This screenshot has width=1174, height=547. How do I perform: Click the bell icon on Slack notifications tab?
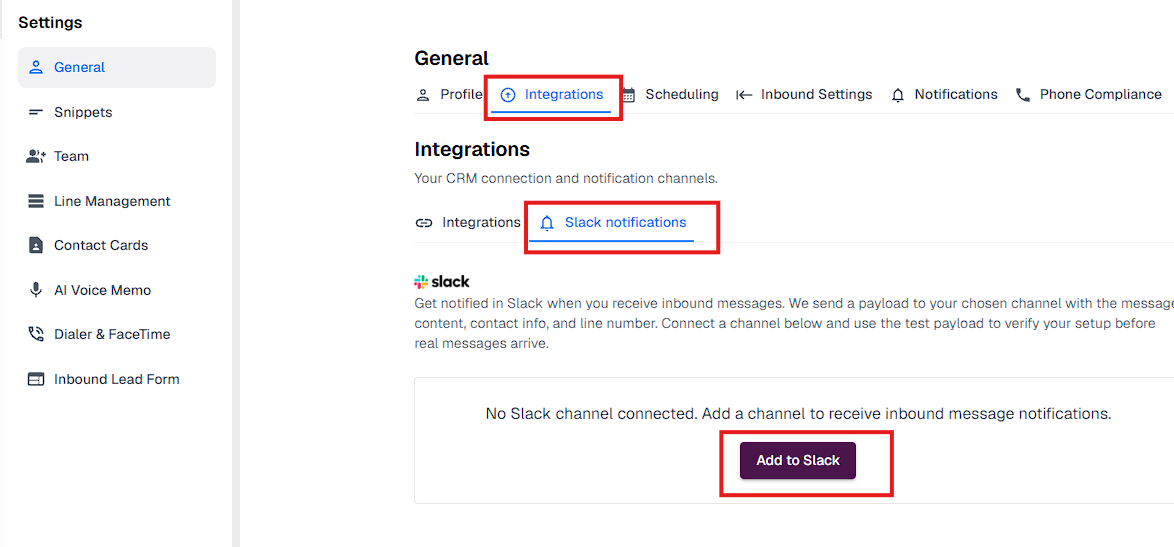pos(547,223)
